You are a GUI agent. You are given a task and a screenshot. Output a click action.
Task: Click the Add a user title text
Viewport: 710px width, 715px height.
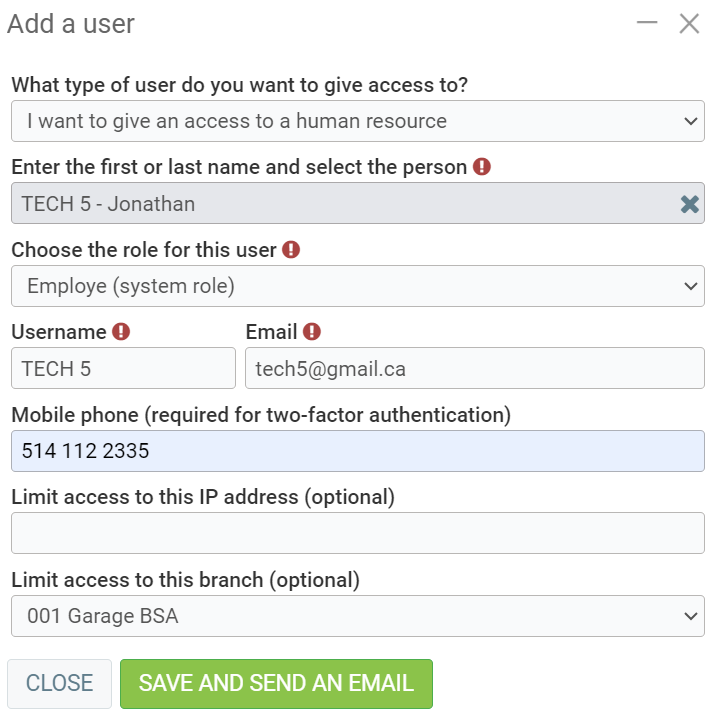[x=71, y=24]
